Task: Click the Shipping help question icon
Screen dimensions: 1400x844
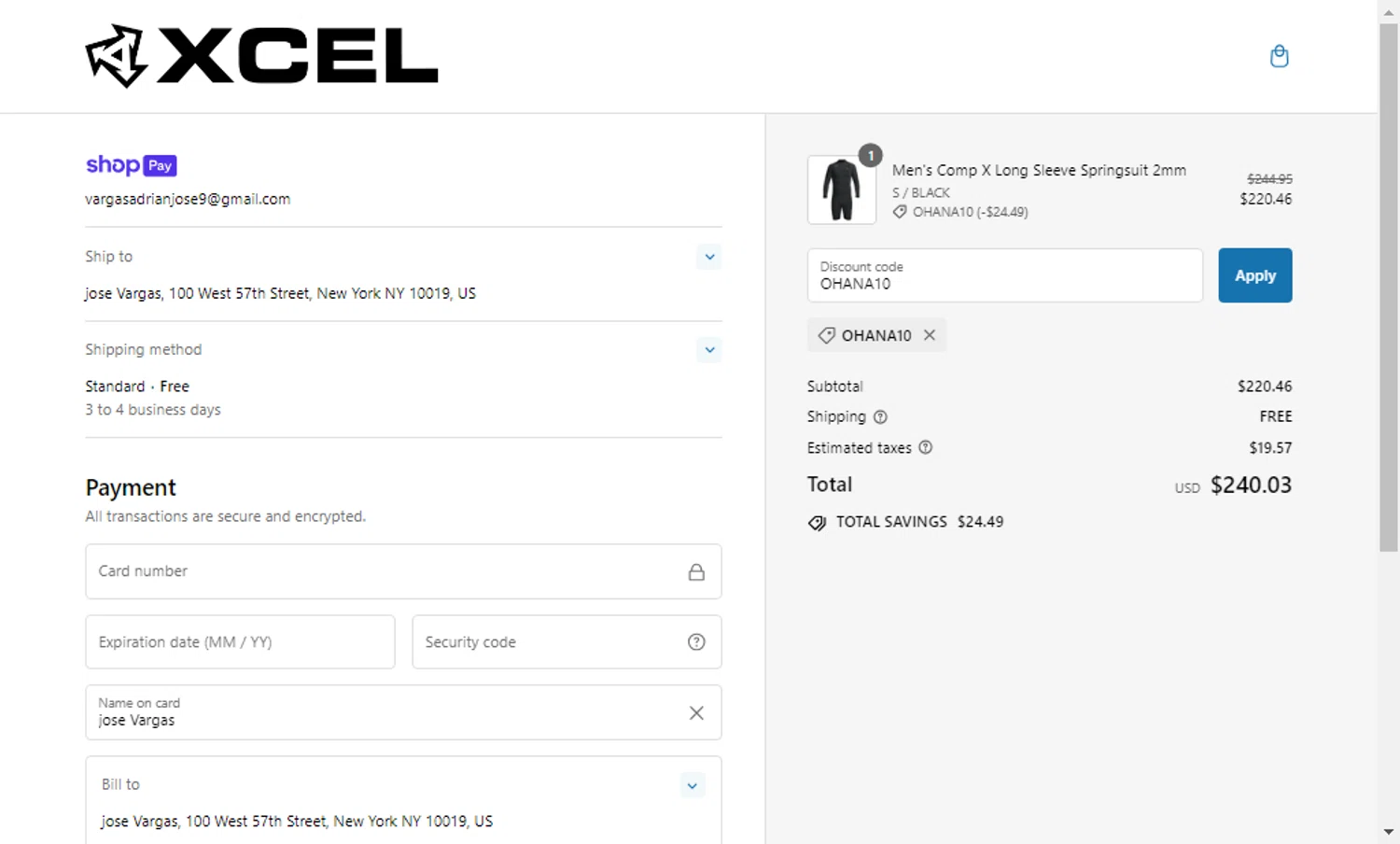Action: coord(880,417)
